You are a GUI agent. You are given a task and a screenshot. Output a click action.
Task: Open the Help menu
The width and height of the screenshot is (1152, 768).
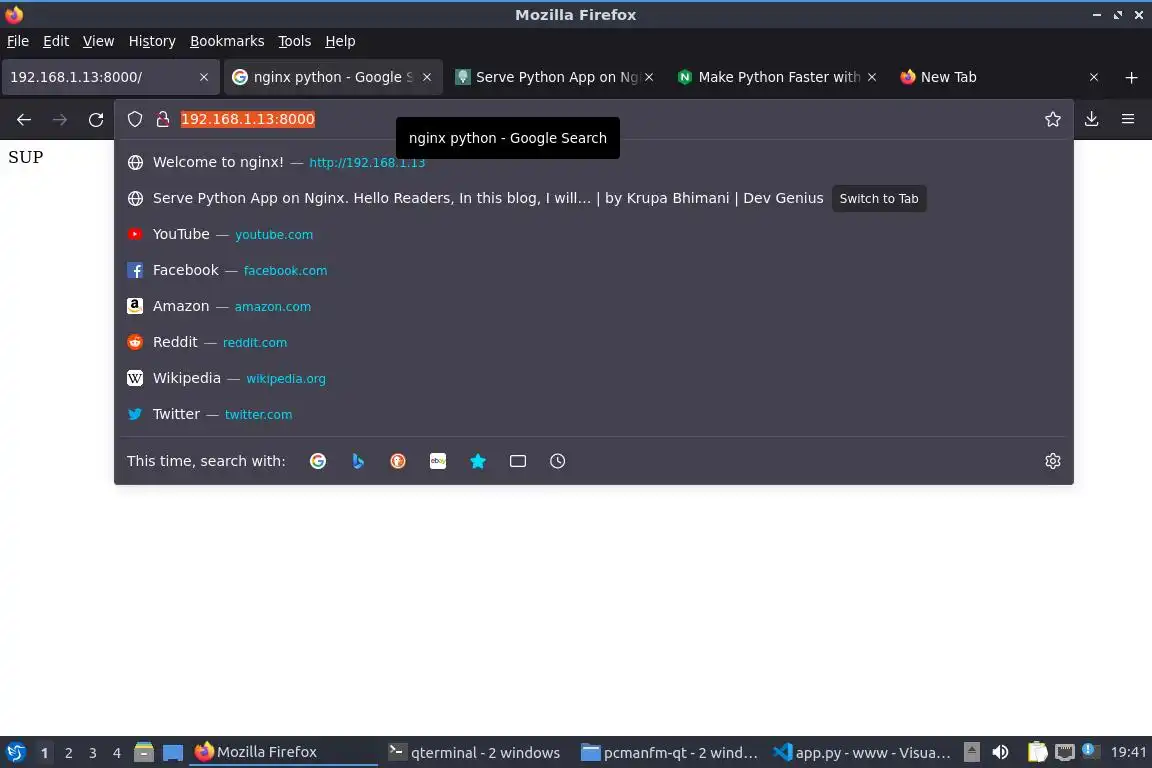pos(340,41)
